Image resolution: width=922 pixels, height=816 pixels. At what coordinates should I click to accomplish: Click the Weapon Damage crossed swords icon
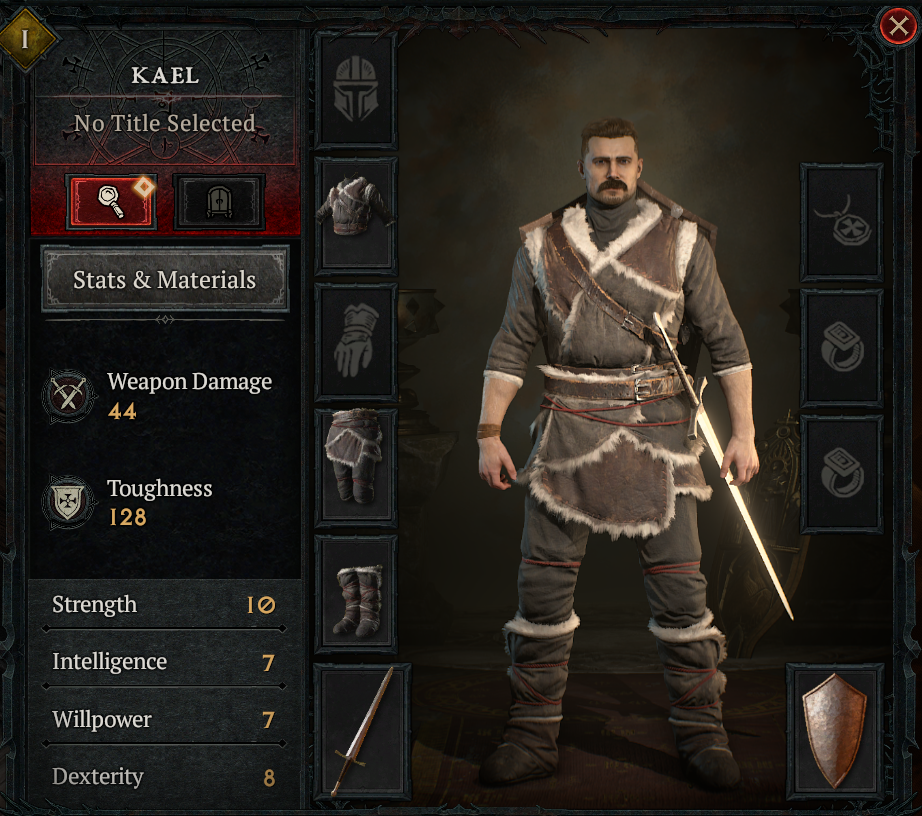pos(69,395)
